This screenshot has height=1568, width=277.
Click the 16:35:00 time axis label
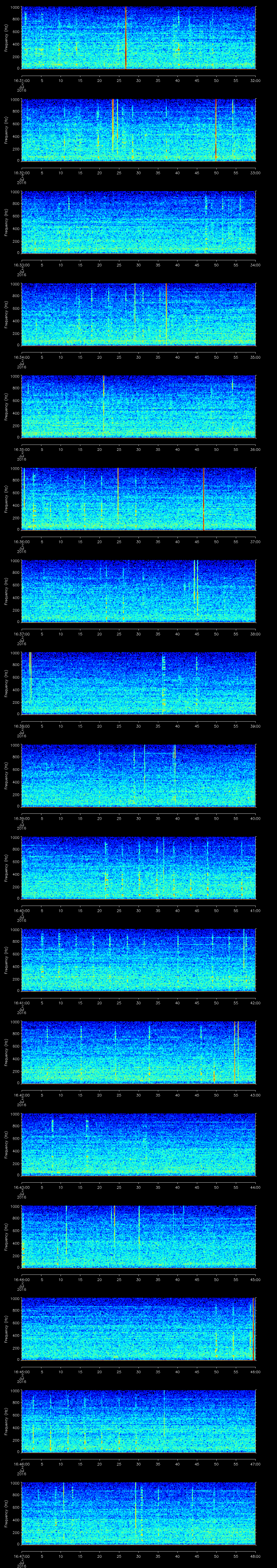click(x=22, y=449)
